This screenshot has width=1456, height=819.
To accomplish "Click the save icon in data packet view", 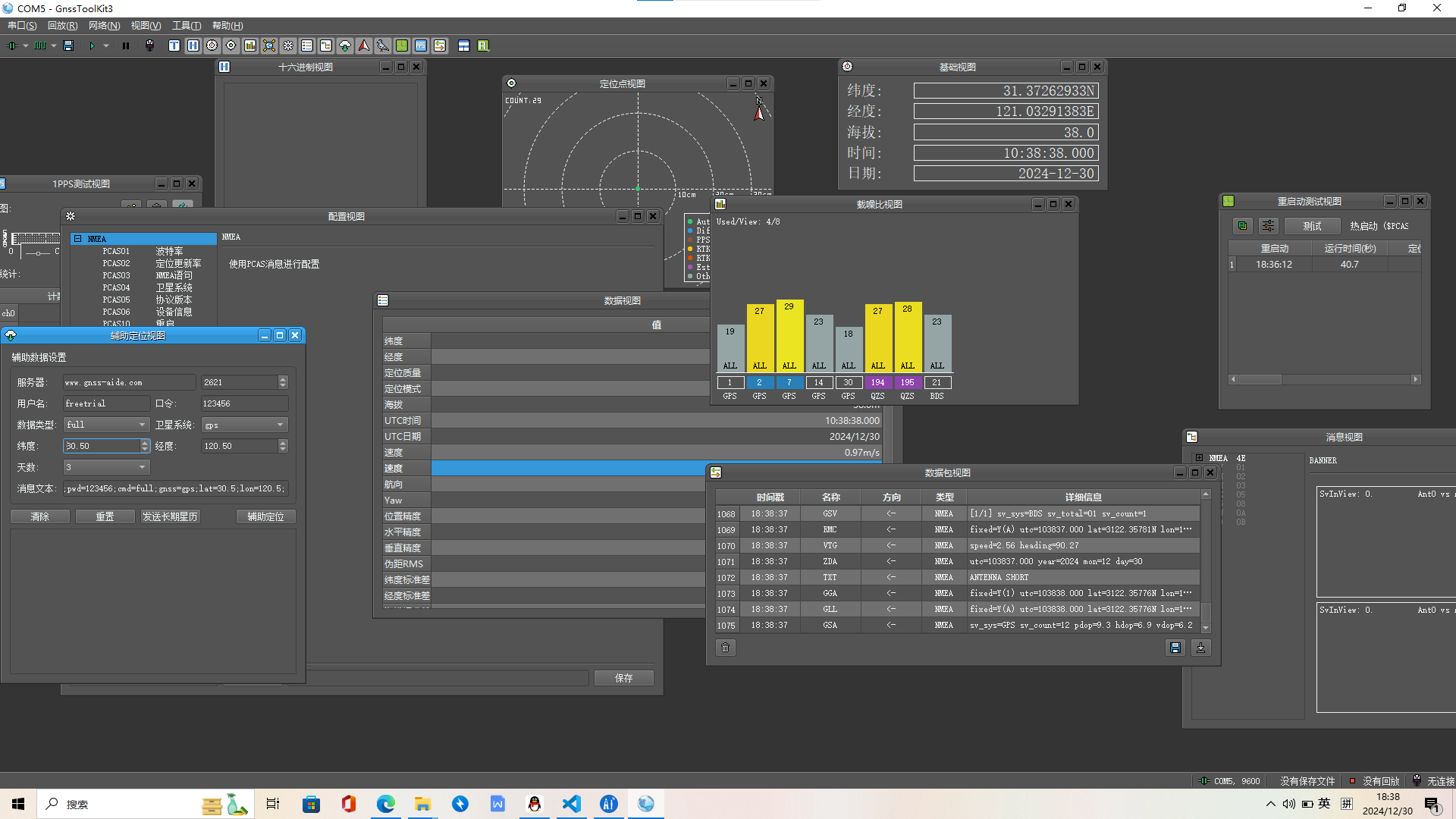I will [1175, 648].
